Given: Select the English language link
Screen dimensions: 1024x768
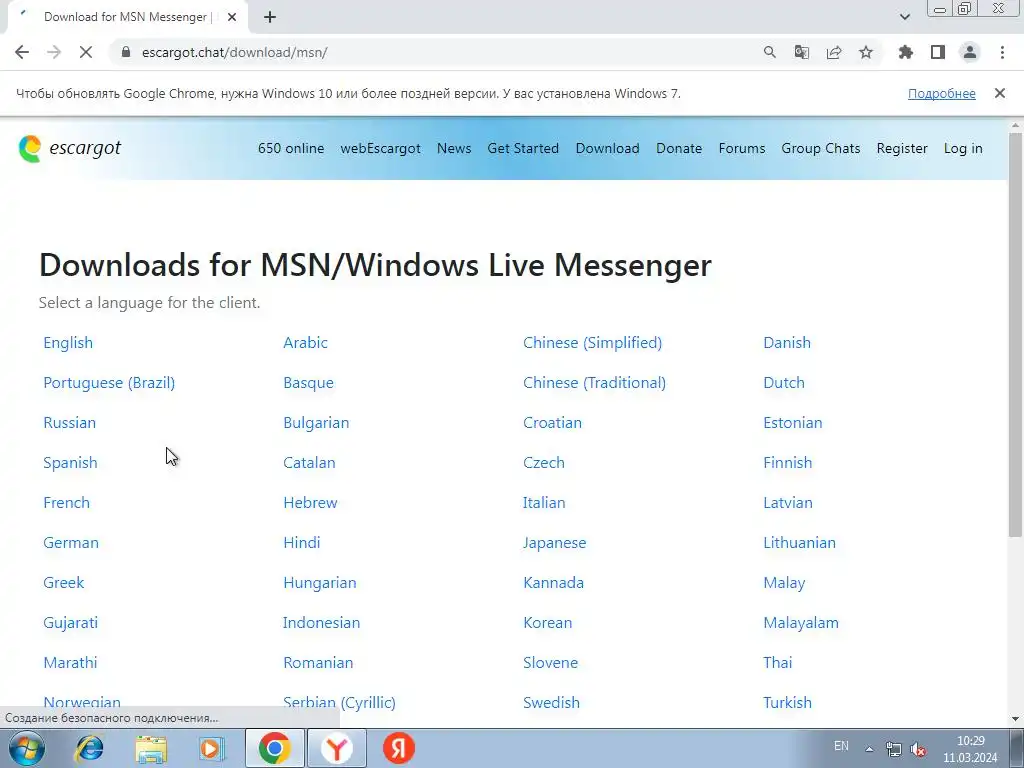Looking at the screenshot, I should (68, 343).
